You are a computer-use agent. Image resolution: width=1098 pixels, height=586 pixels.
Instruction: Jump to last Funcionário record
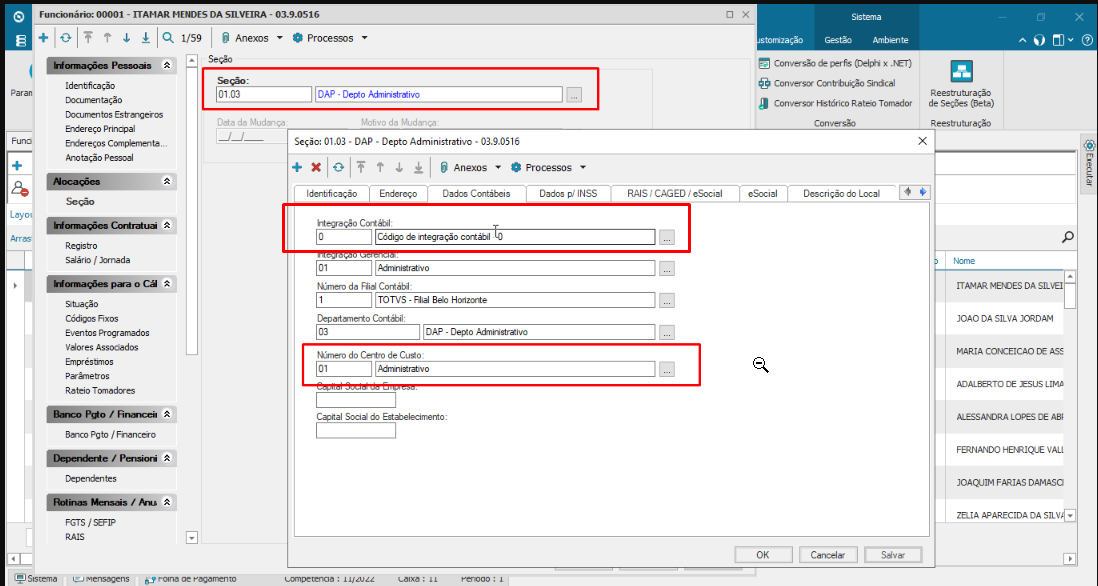click(x=146, y=38)
